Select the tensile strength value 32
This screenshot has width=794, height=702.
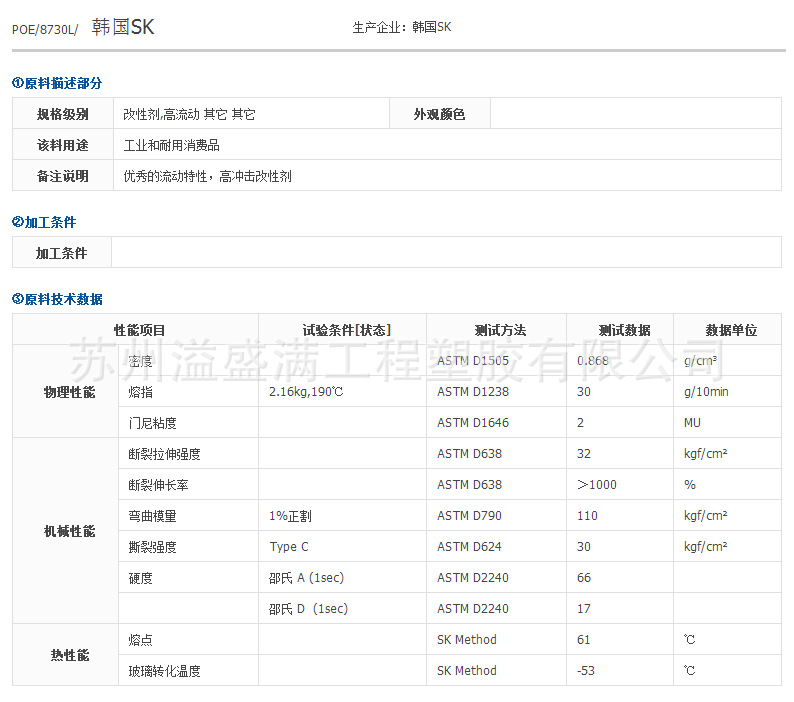584,453
